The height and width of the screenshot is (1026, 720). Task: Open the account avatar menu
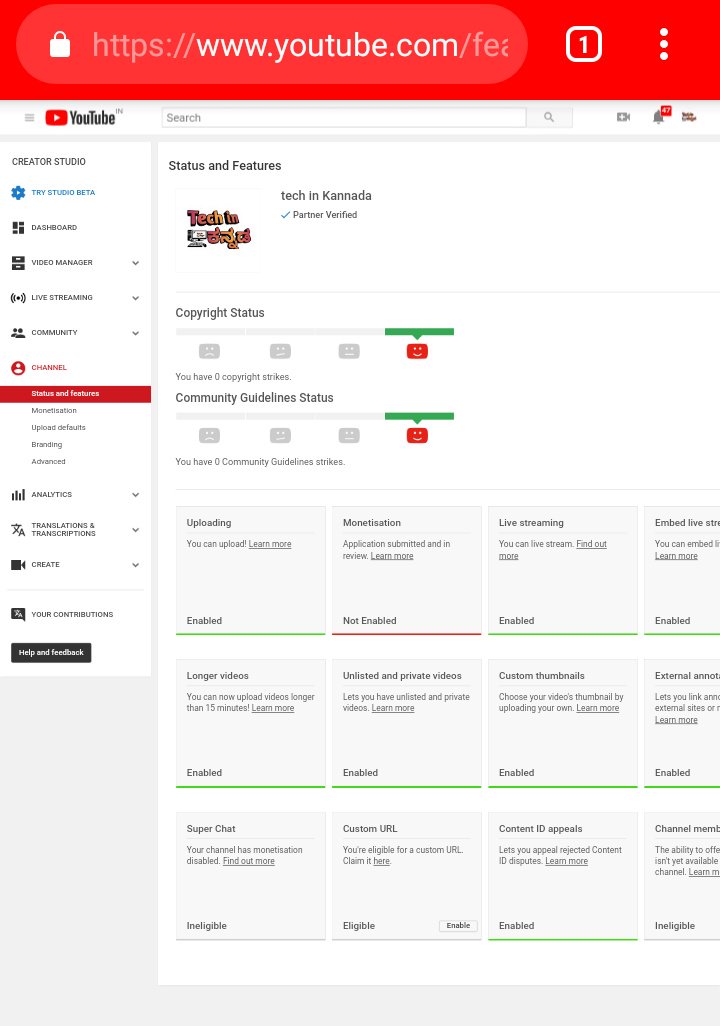click(689, 117)
